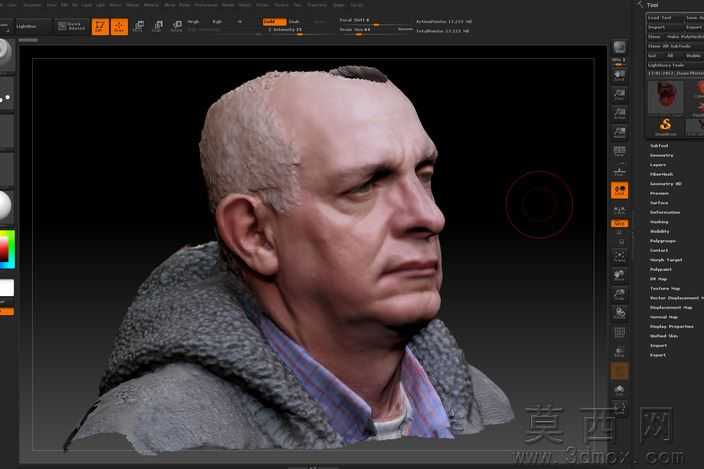Image resolution: width=704 pixels, height=469 pixels.
Task: Expand the Geometry sub-palette
Action: tap(661, 155)
